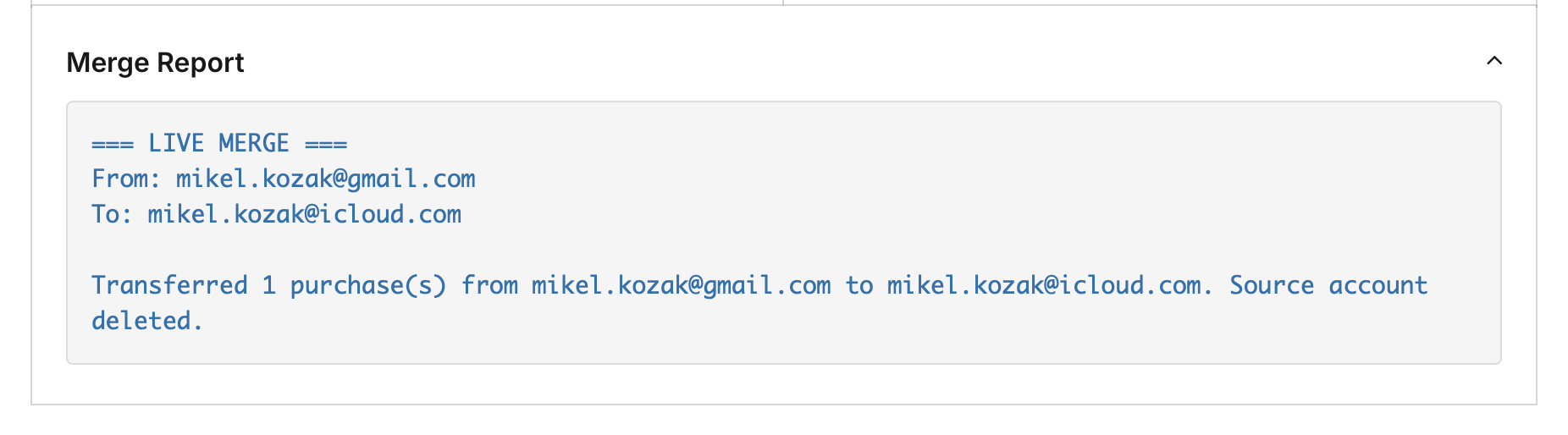This screenshot has width=1568, height=435.
Task: Click the LIVE MERGE header line
Action: click(219, 143)
